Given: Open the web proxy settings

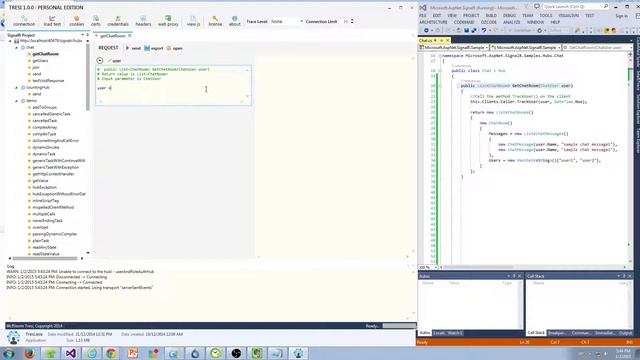Looking at the screenshot, I should point(168,21).
